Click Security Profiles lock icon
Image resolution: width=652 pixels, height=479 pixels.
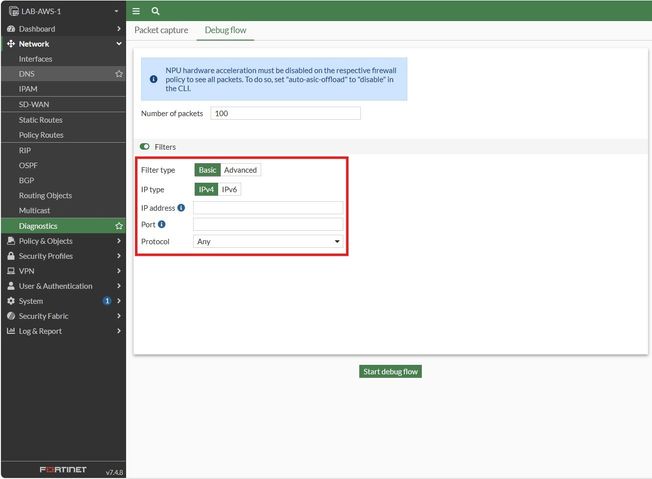click(11, 256)
